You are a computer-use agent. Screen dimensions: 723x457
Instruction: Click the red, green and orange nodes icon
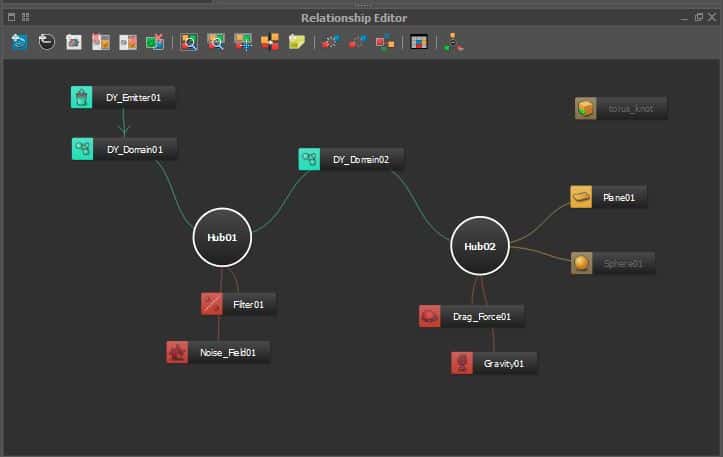[385, 42]
